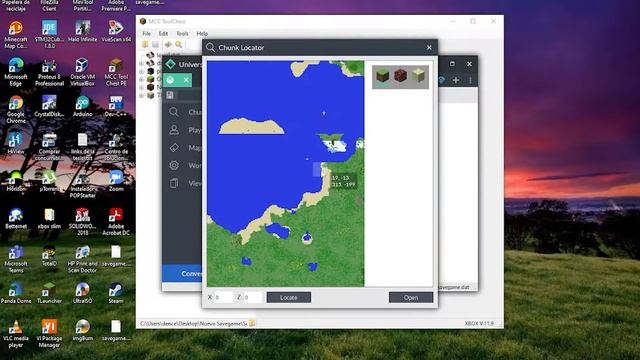Select the green world tab icon in the converter

click(171, 80)
